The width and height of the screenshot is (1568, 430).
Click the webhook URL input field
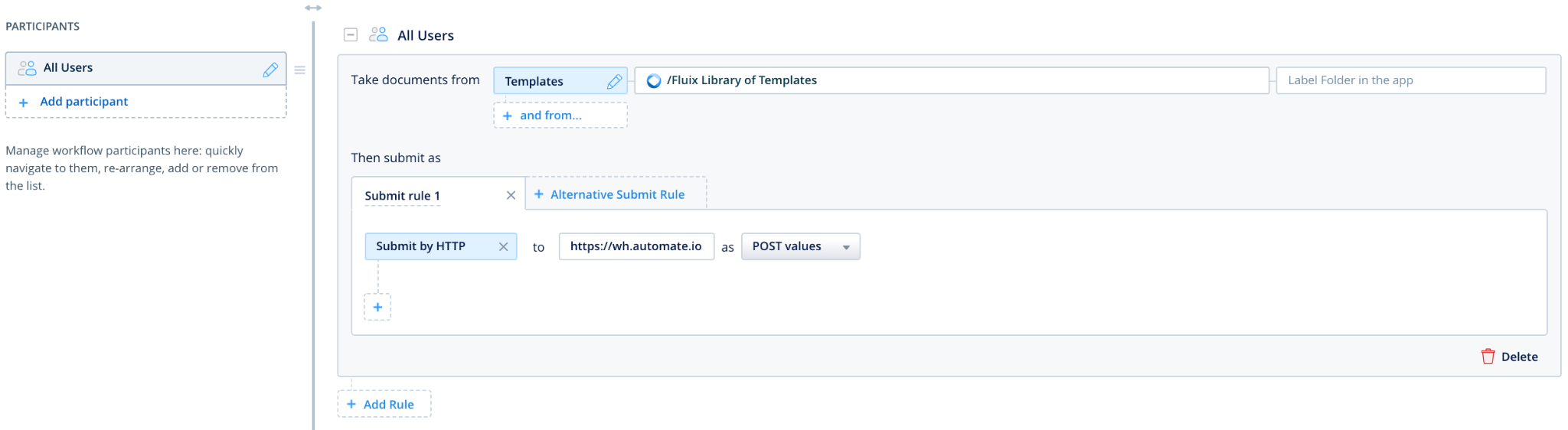pyautogui.click(x=636, y=246)
